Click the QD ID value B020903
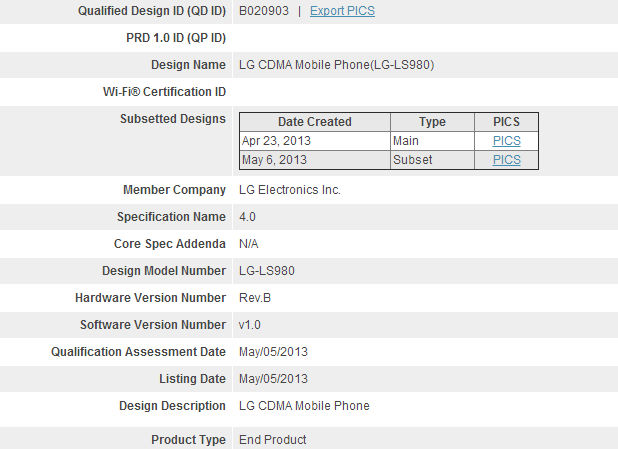The height and width of the screenshot is (449, 618). 263,11
